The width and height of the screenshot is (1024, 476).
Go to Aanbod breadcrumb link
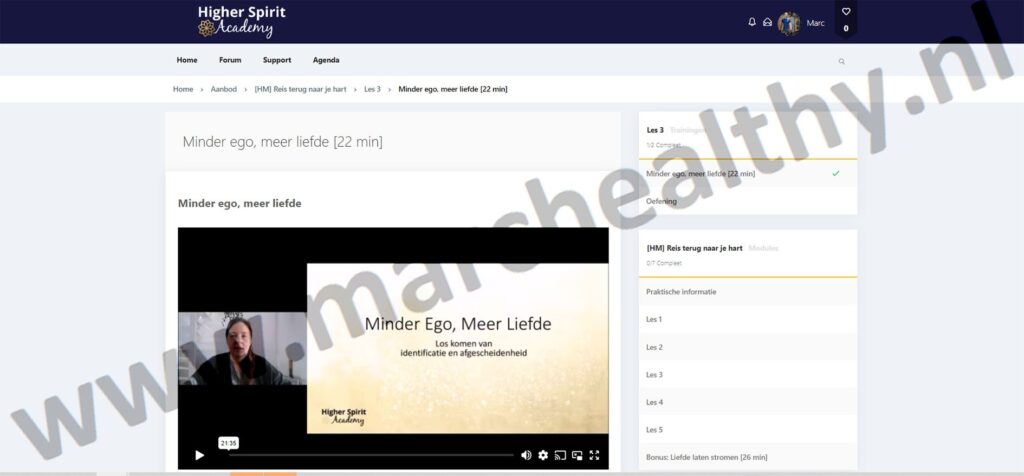(223, 89)
